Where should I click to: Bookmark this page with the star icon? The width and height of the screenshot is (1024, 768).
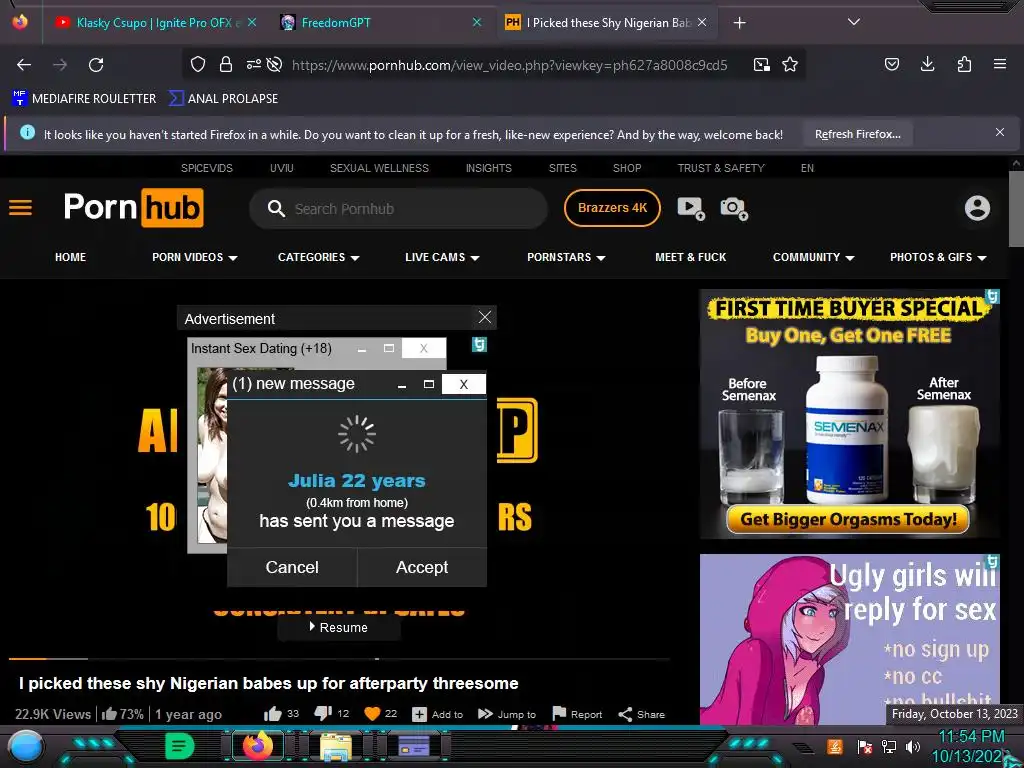(790, 64)
